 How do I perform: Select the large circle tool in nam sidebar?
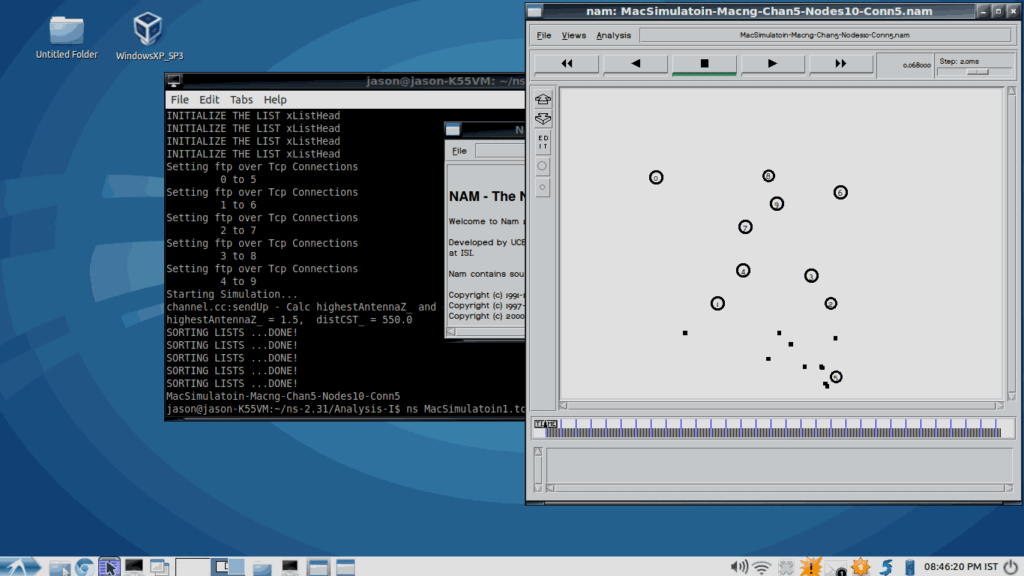(x=542, y=166)
